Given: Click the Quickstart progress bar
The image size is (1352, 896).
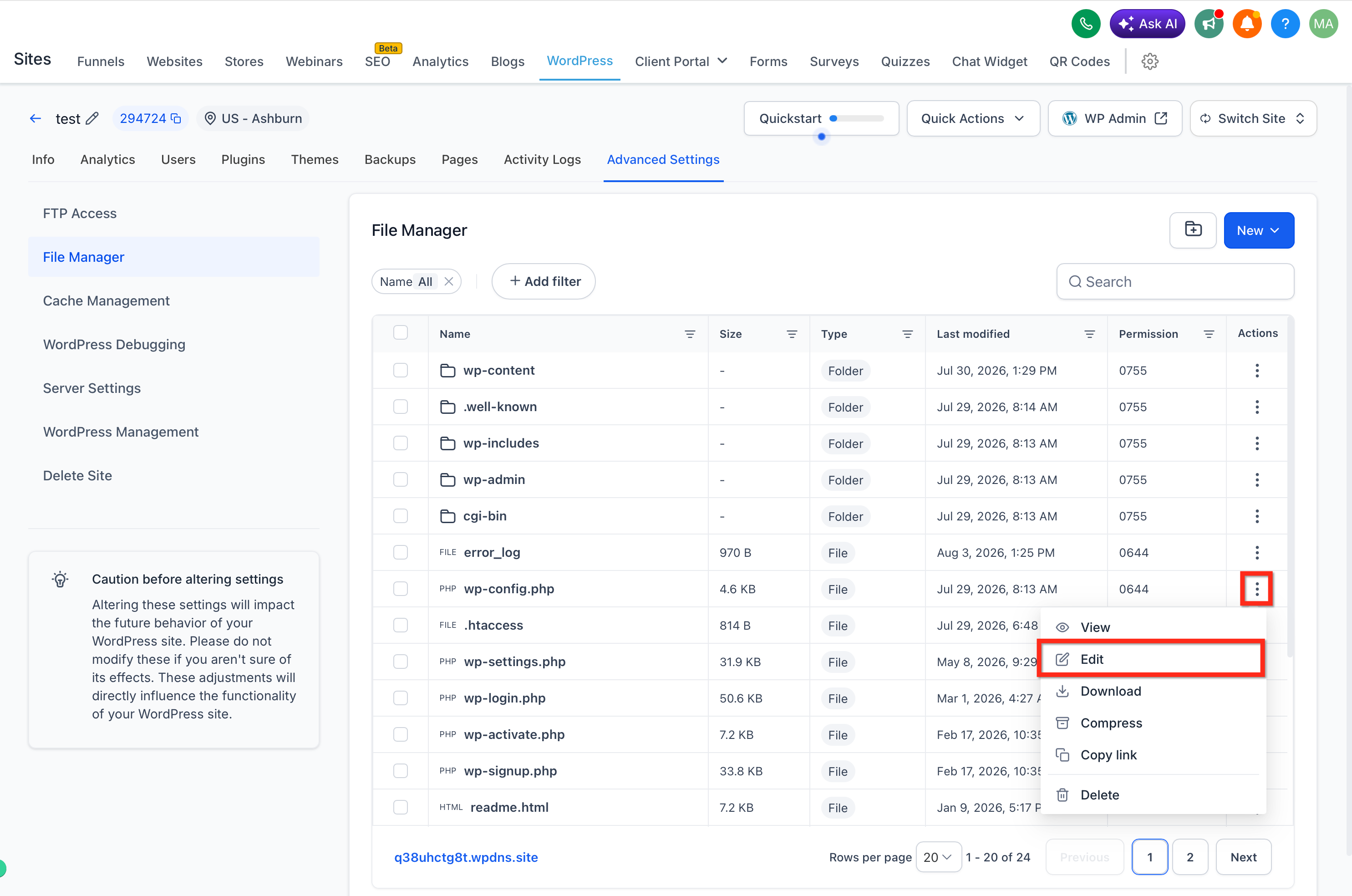Looking at the screenshot, I should pos(856,118).
